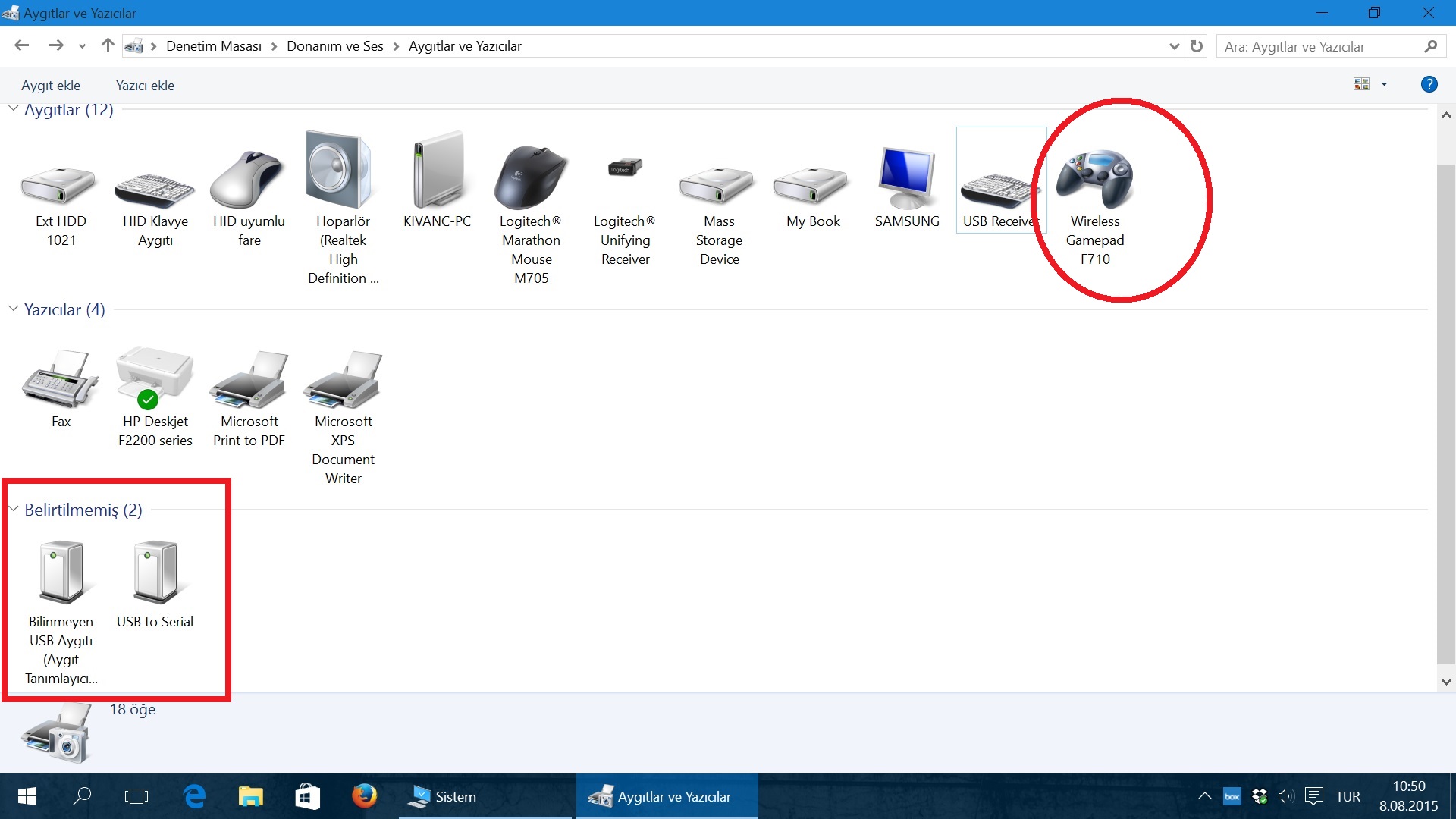Open the Box sync tray icon
The width and height of the screenshot is (1456, 819).
[1232, 796]
